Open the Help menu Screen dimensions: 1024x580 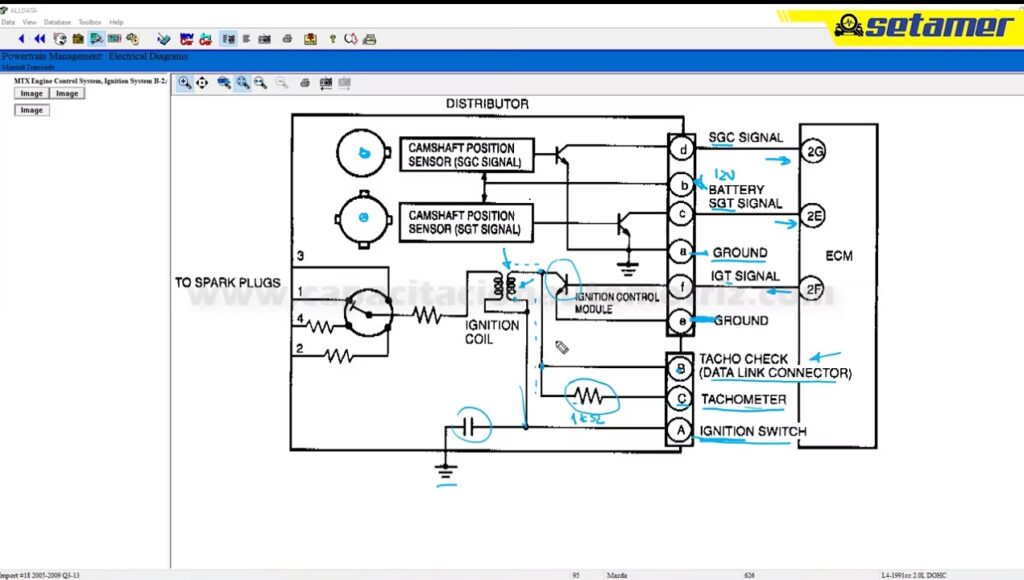coord(117,21)
